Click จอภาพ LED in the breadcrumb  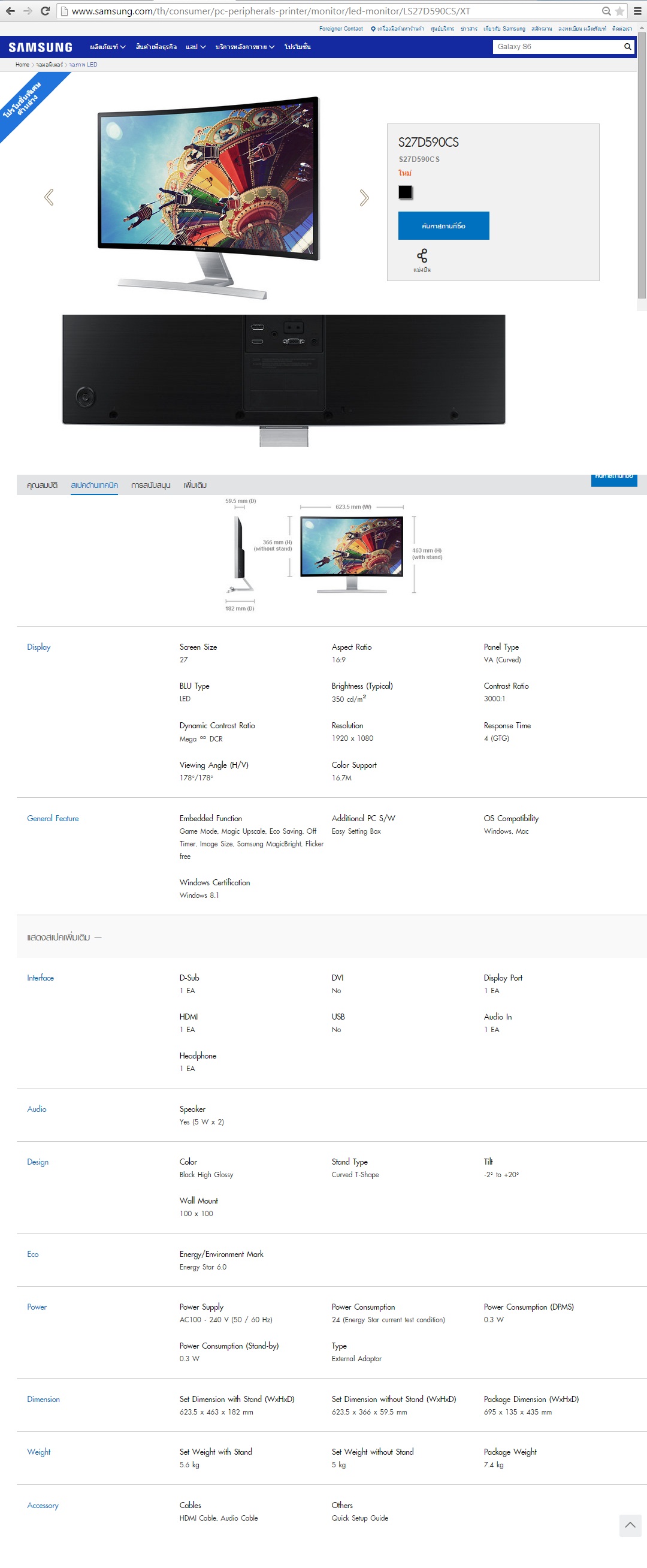(x=83, y=65)
